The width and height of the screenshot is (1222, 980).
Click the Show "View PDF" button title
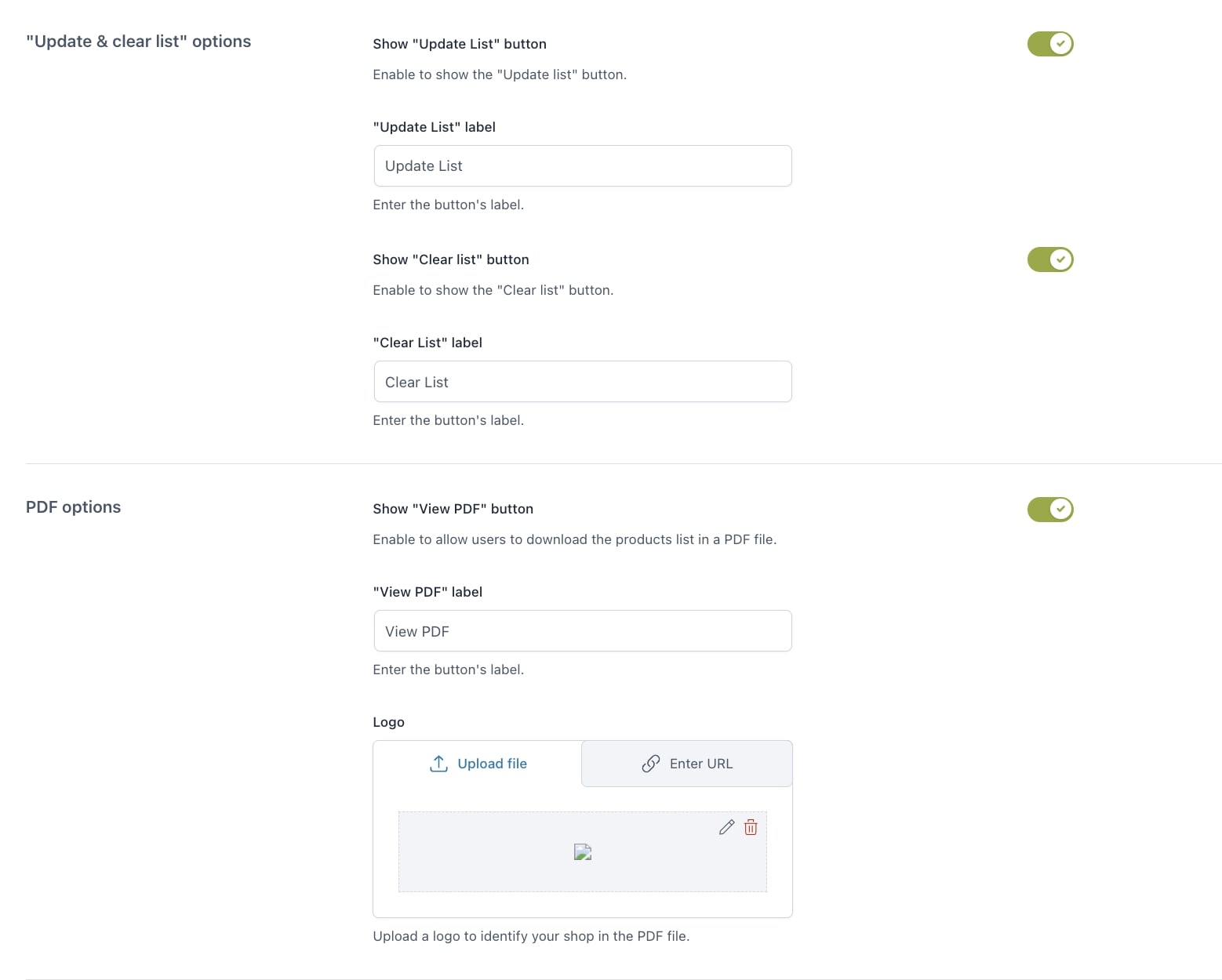click(453, 509)
